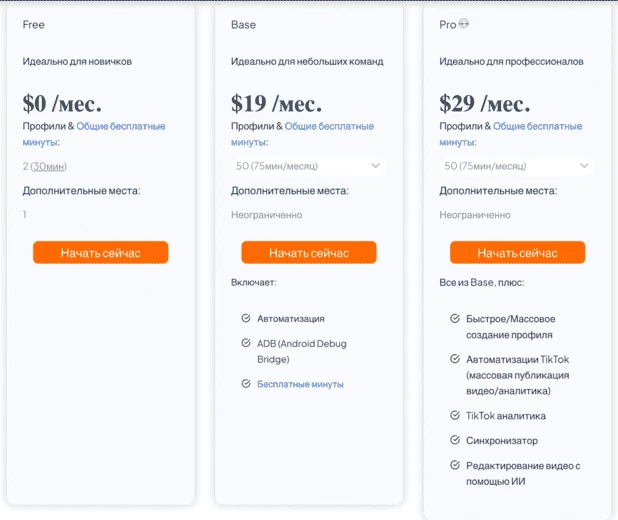This screenshot has height=520, width=618.
Task: Click the checkmark icon beside Автоматизации TikTok
Action: click(455, 359)
